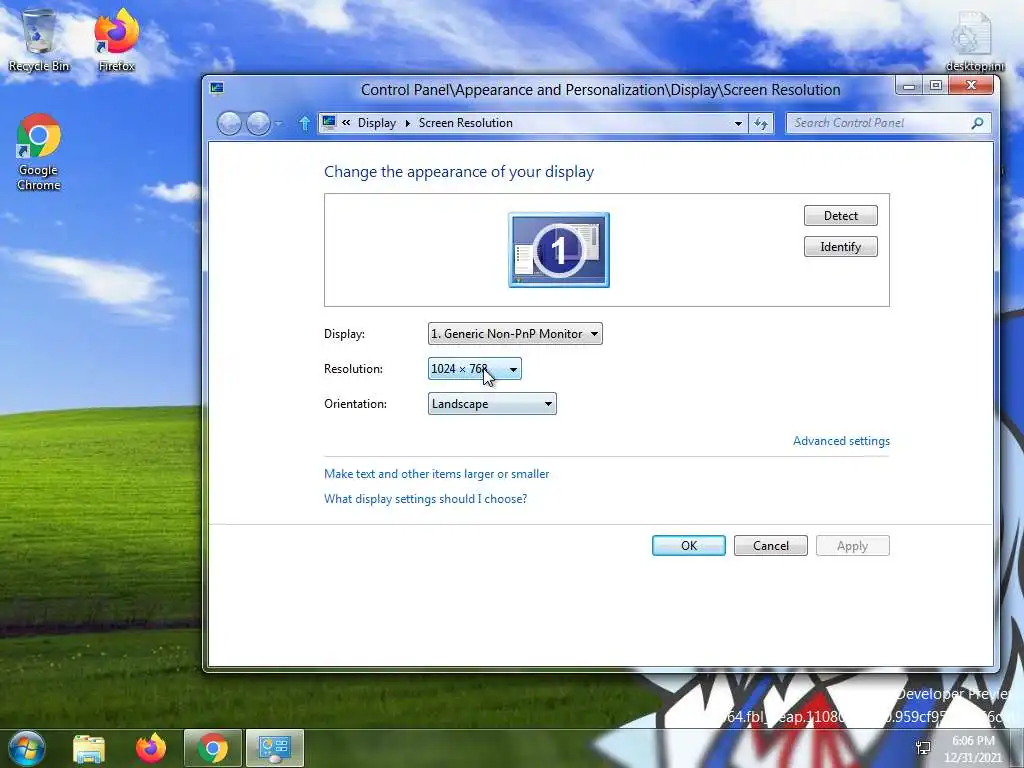Select the Firefox desktop shortcut
Screen dimensions: 1024x768
pos(116,40)
